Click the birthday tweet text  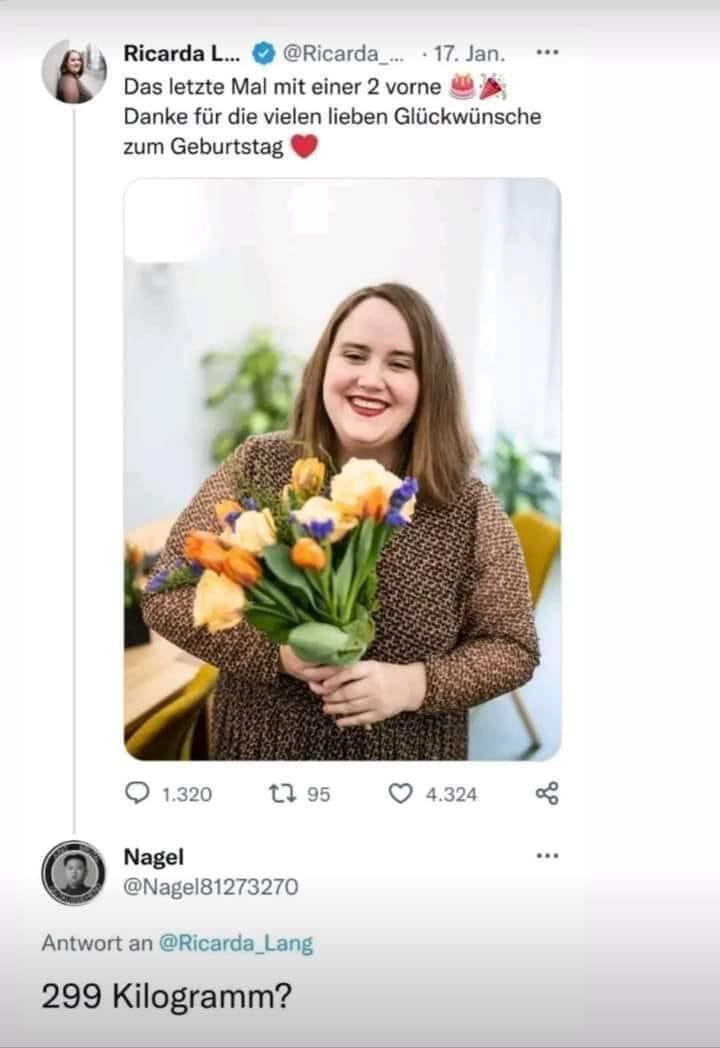(x=330, y=116)
